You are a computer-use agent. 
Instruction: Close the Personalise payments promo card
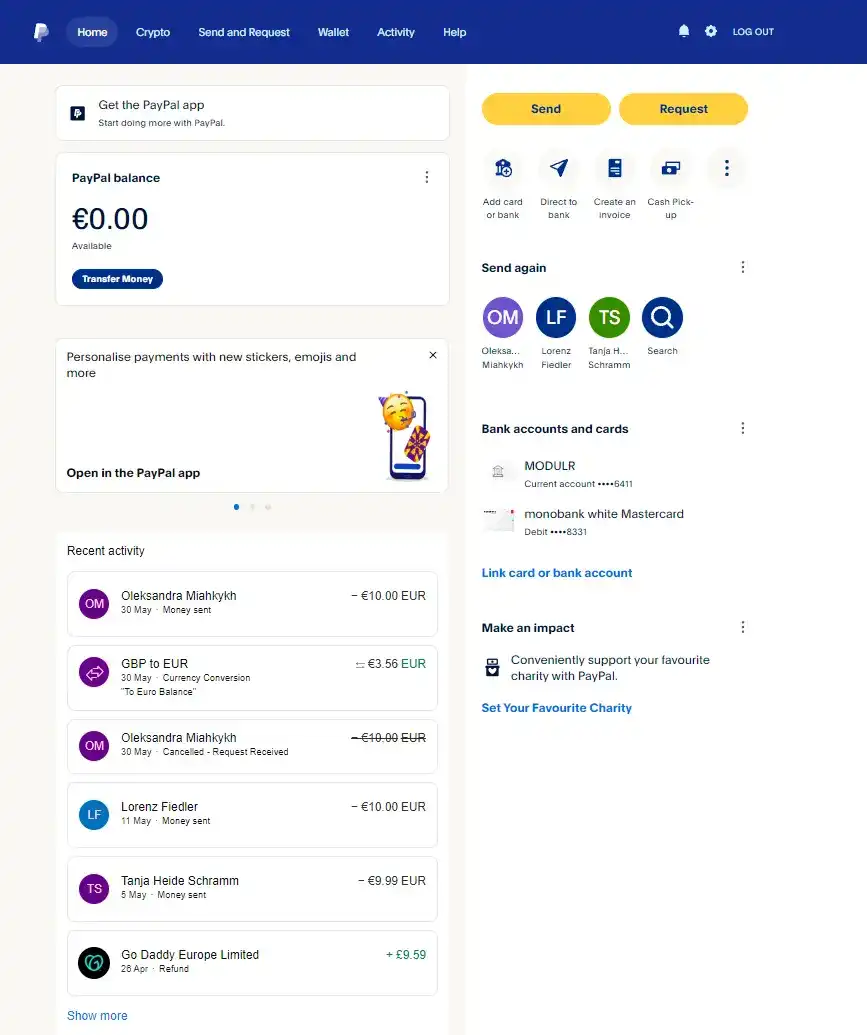click(433, 355)
